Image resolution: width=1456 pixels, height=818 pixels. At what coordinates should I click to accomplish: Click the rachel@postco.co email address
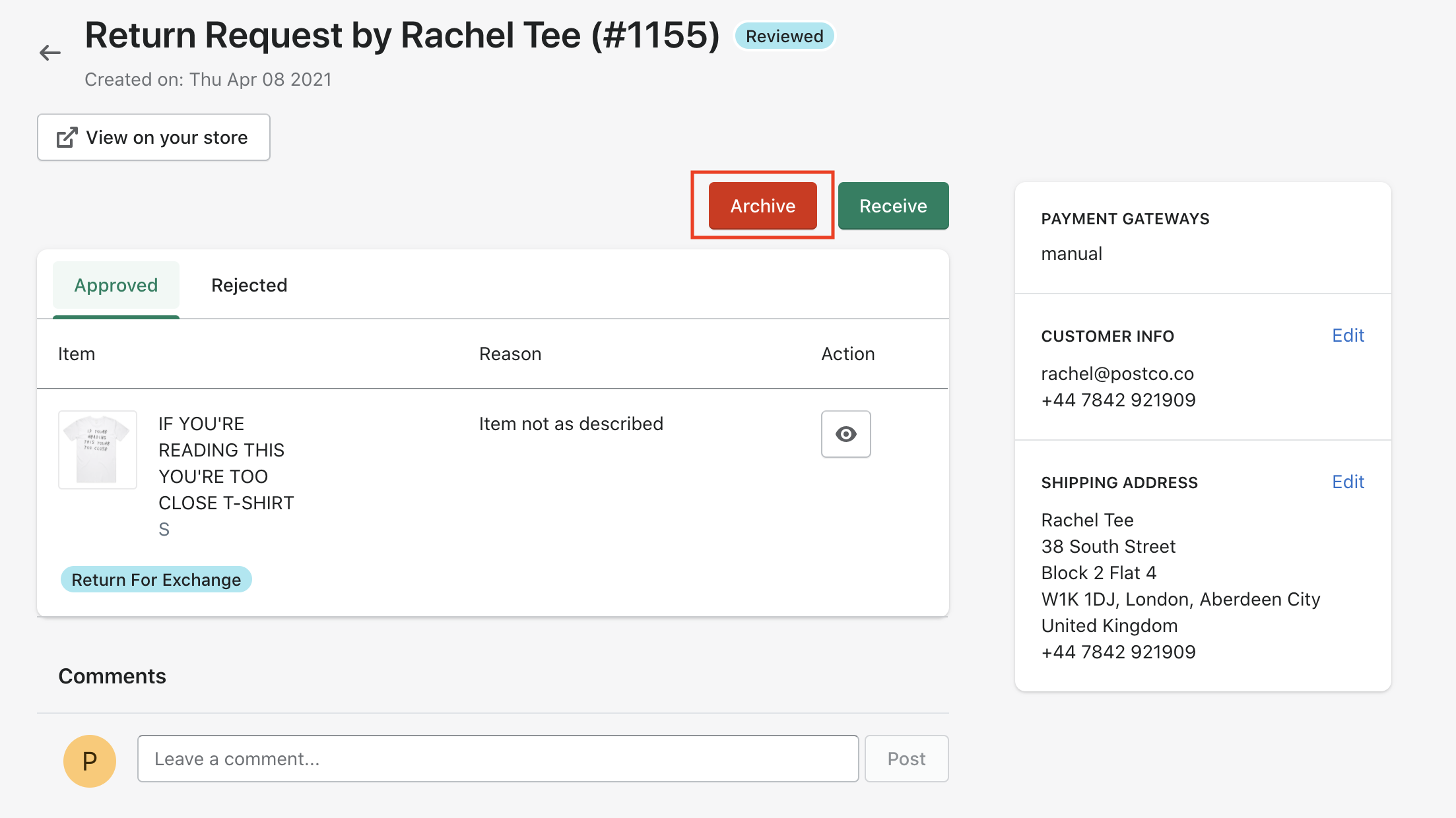coord(1117,374)
